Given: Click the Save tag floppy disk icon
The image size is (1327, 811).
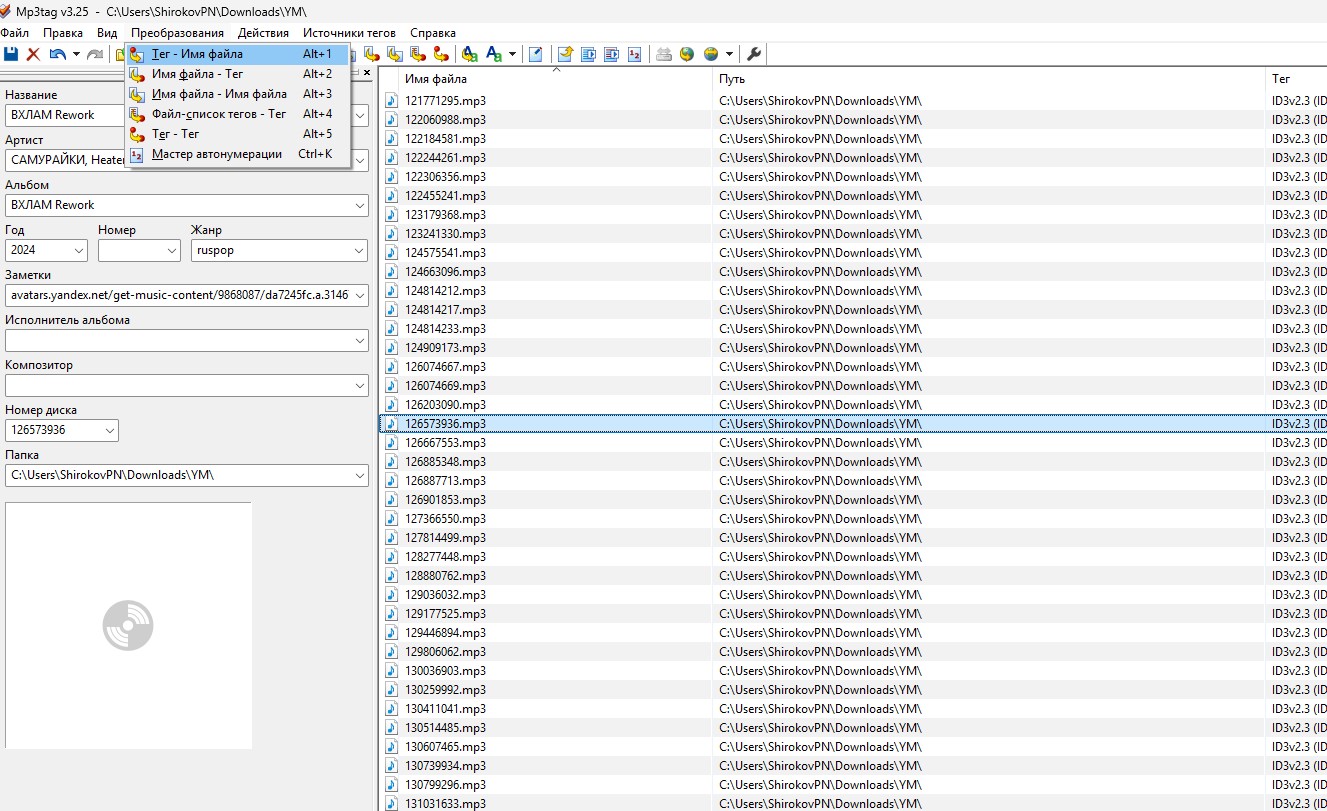Looking at the screenshot, I should pos(11,54).
